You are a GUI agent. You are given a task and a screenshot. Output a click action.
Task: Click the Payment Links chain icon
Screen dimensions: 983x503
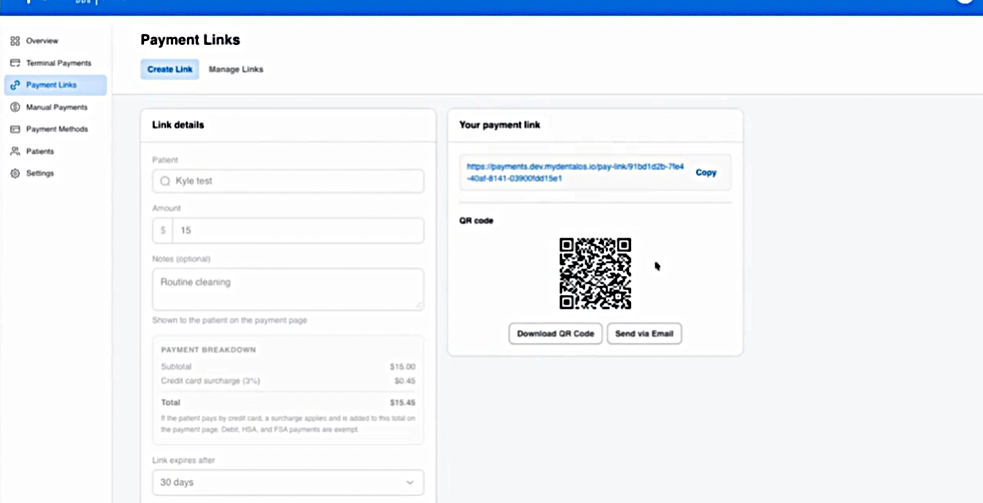[15, 85]
